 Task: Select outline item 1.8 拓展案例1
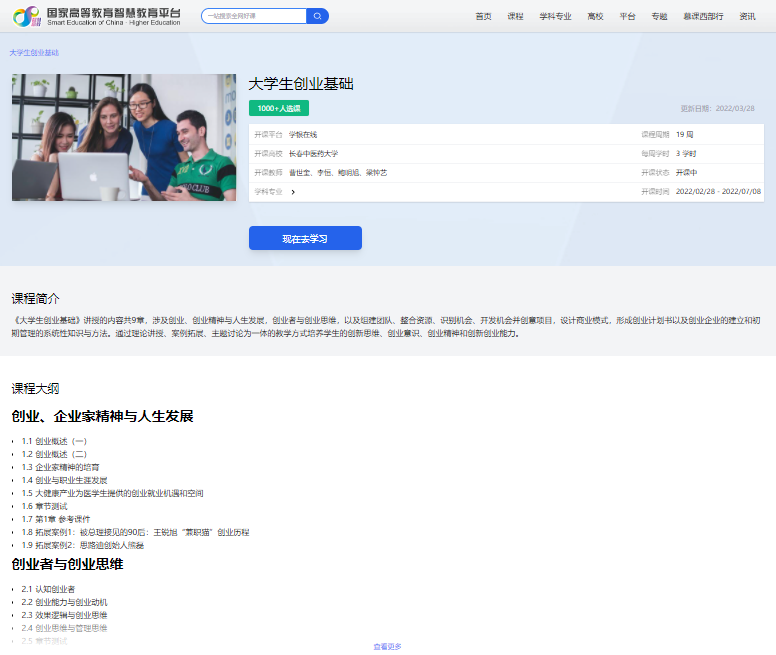coord(136,532)
